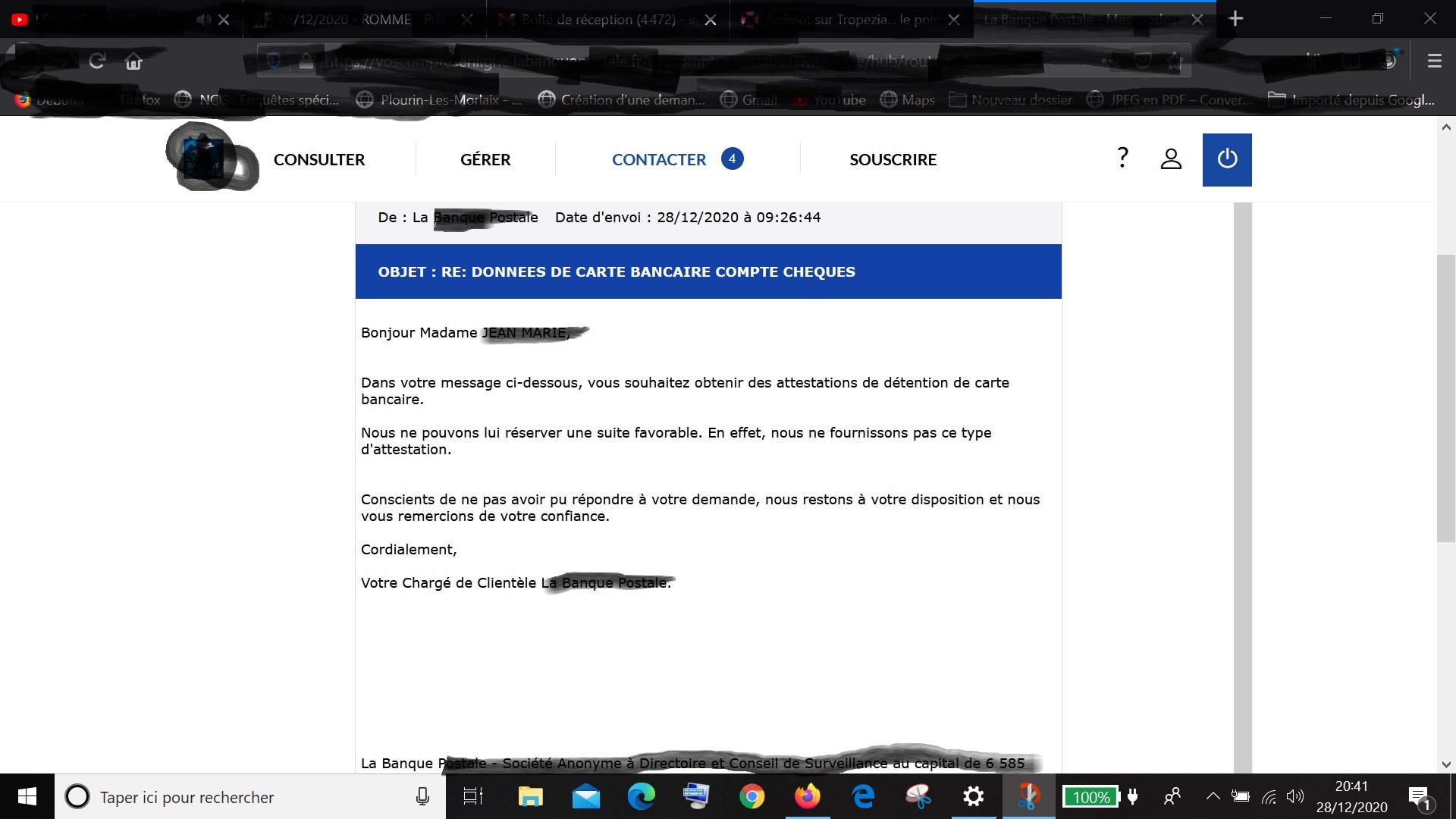Click the browser vertical scrollbar thumb
The width and height of the screenshot is (1456, 819).
(1446, 398)
